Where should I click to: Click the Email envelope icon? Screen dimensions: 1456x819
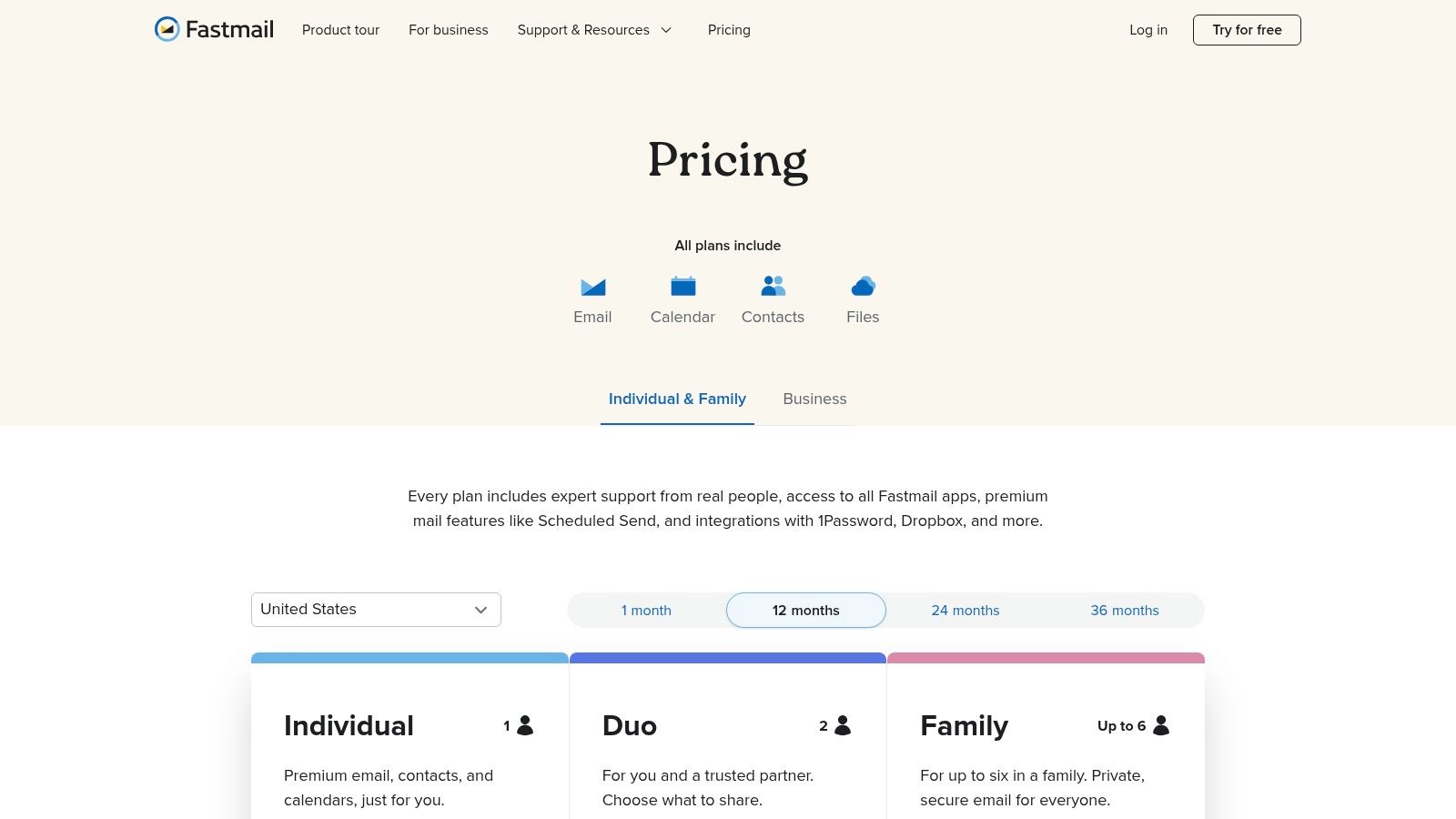pyautogui.click(x=592, y=287)
